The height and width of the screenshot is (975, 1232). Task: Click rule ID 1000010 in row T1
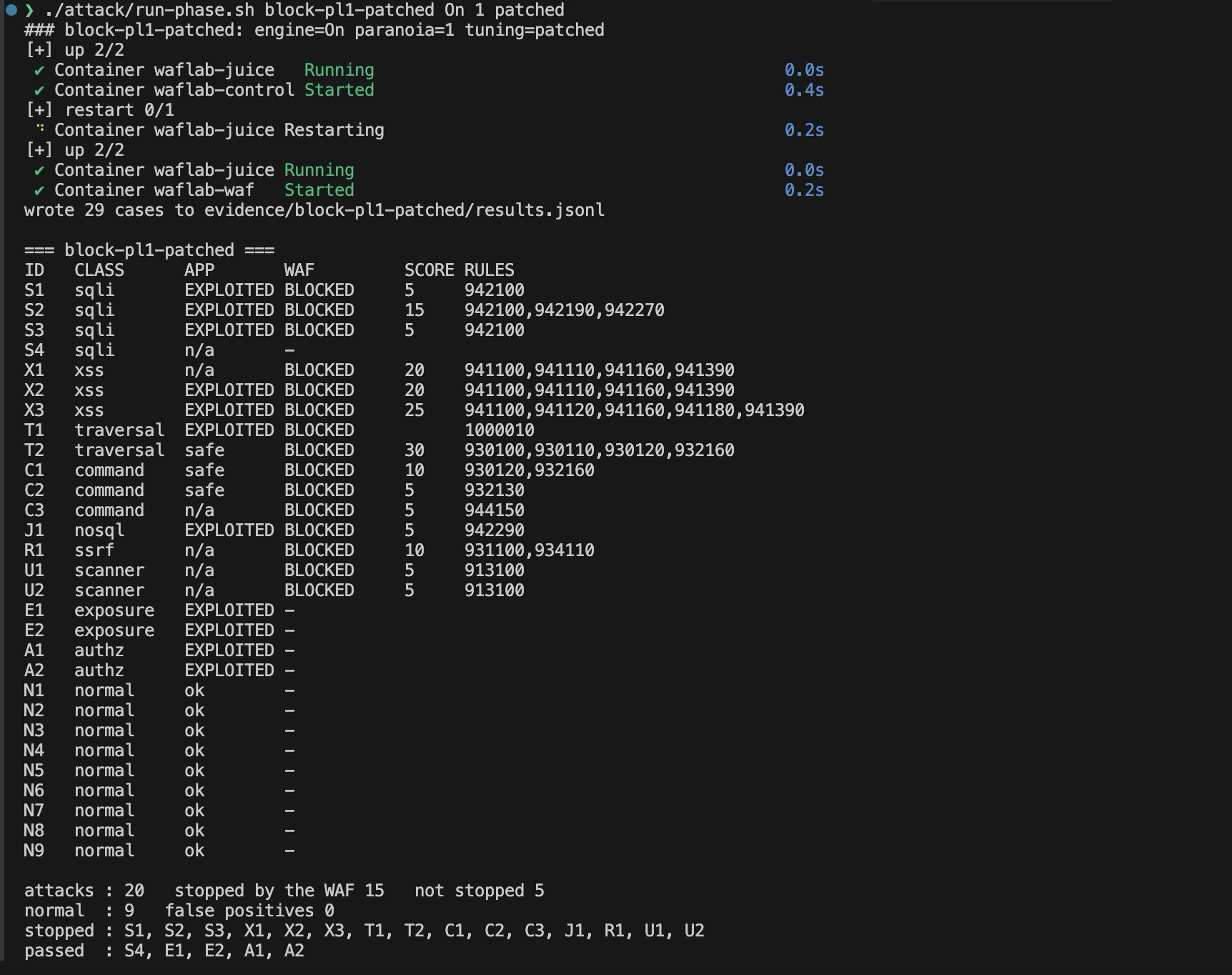pyautogui.click(x=500, y=430)
